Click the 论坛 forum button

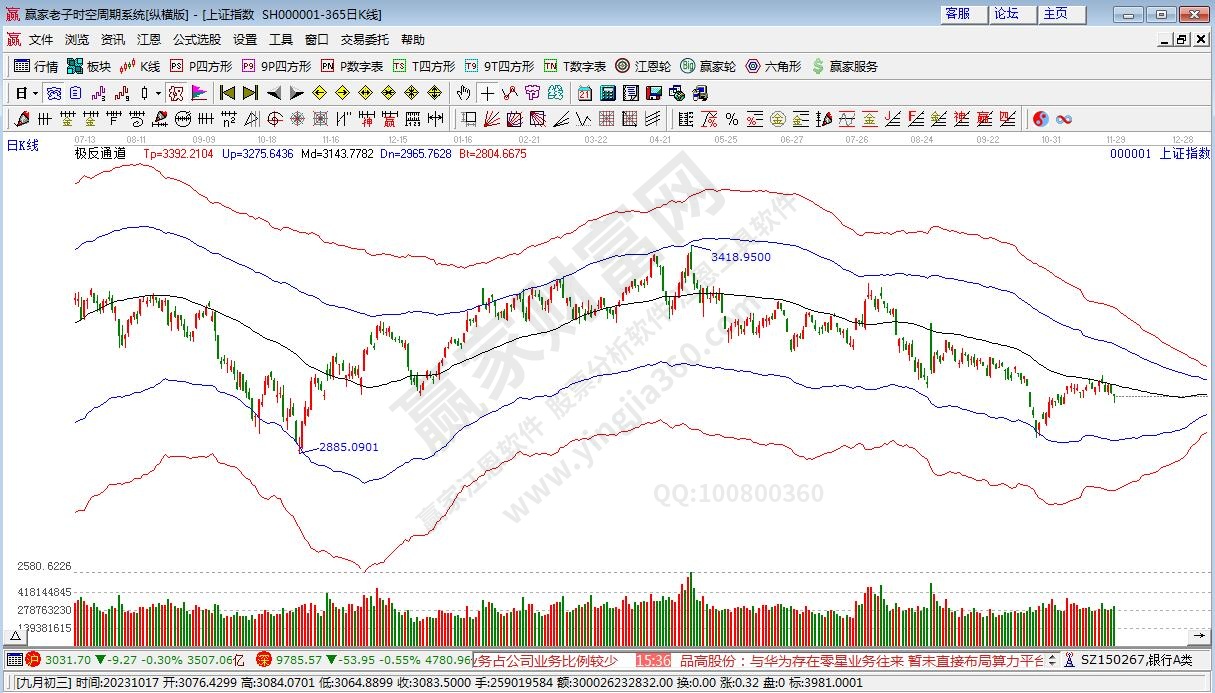click(1006, 14)
